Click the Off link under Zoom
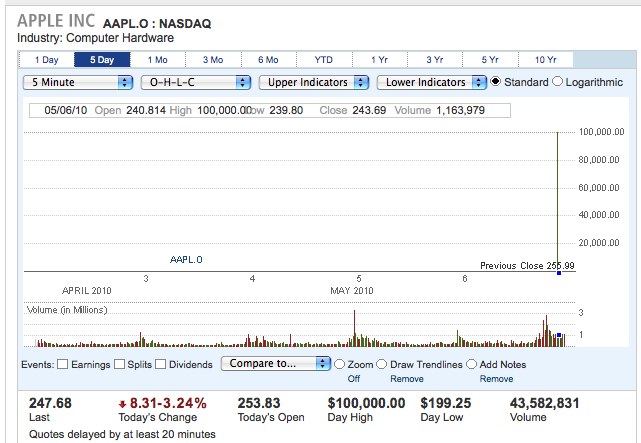Image resolution: width=641 pixels, height=443 pixels. pos(354,379)
